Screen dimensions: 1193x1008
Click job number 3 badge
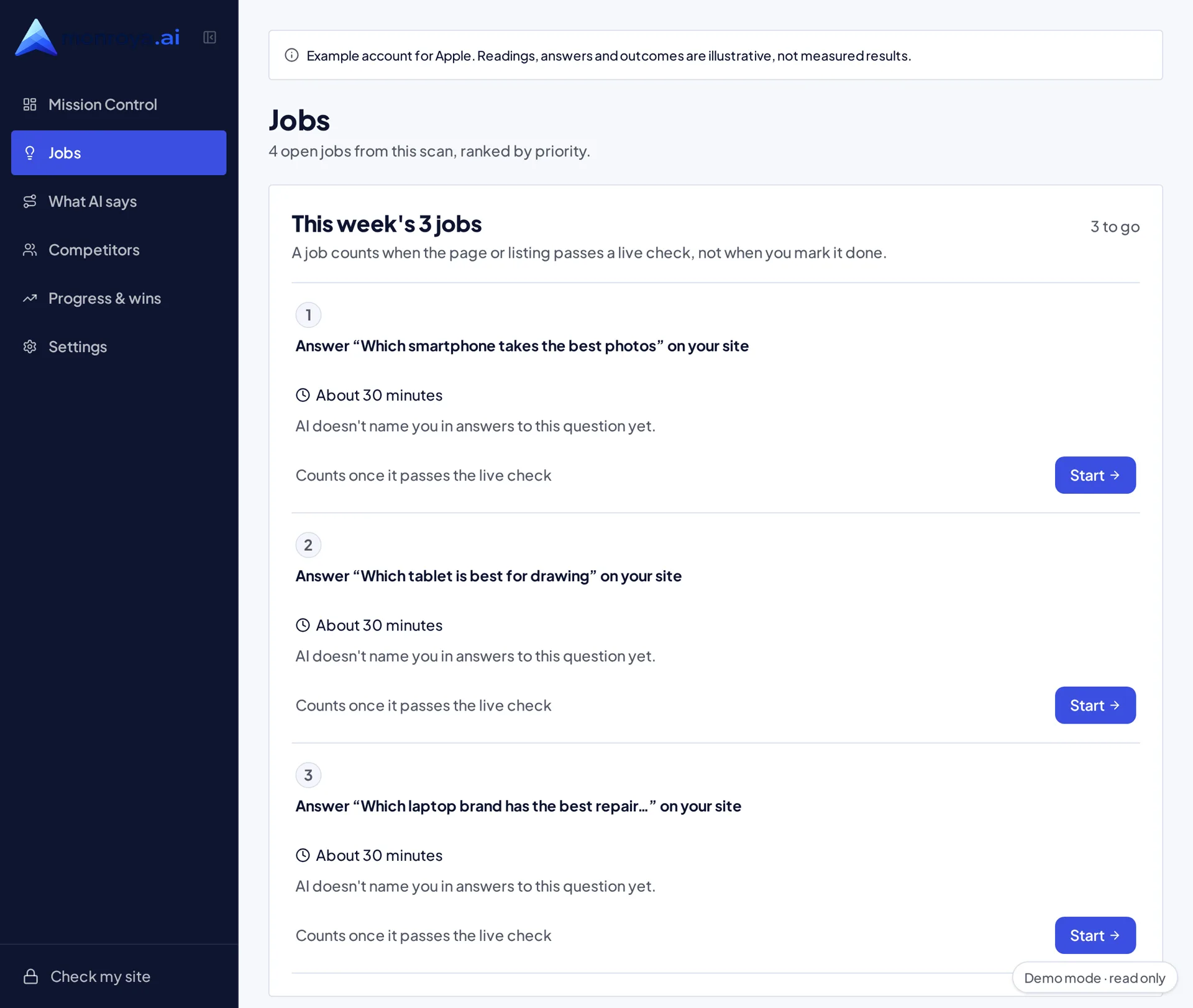tap(308, 775)
